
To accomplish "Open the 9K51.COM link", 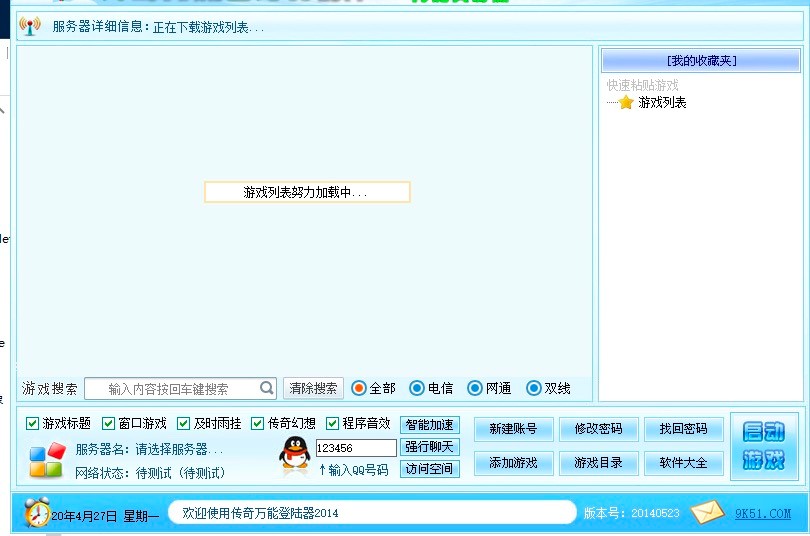I will tap(763, 513).
